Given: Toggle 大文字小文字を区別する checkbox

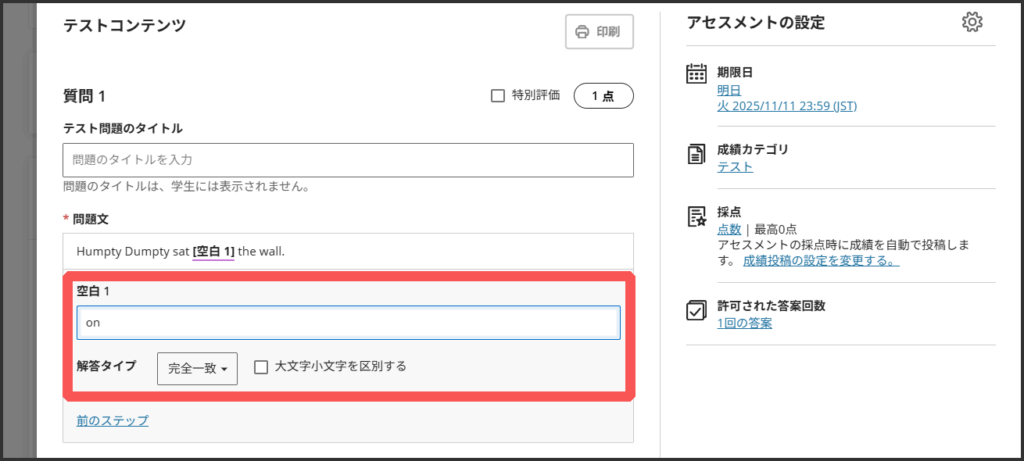Looking at the screenshot, I should click(261, 367).
